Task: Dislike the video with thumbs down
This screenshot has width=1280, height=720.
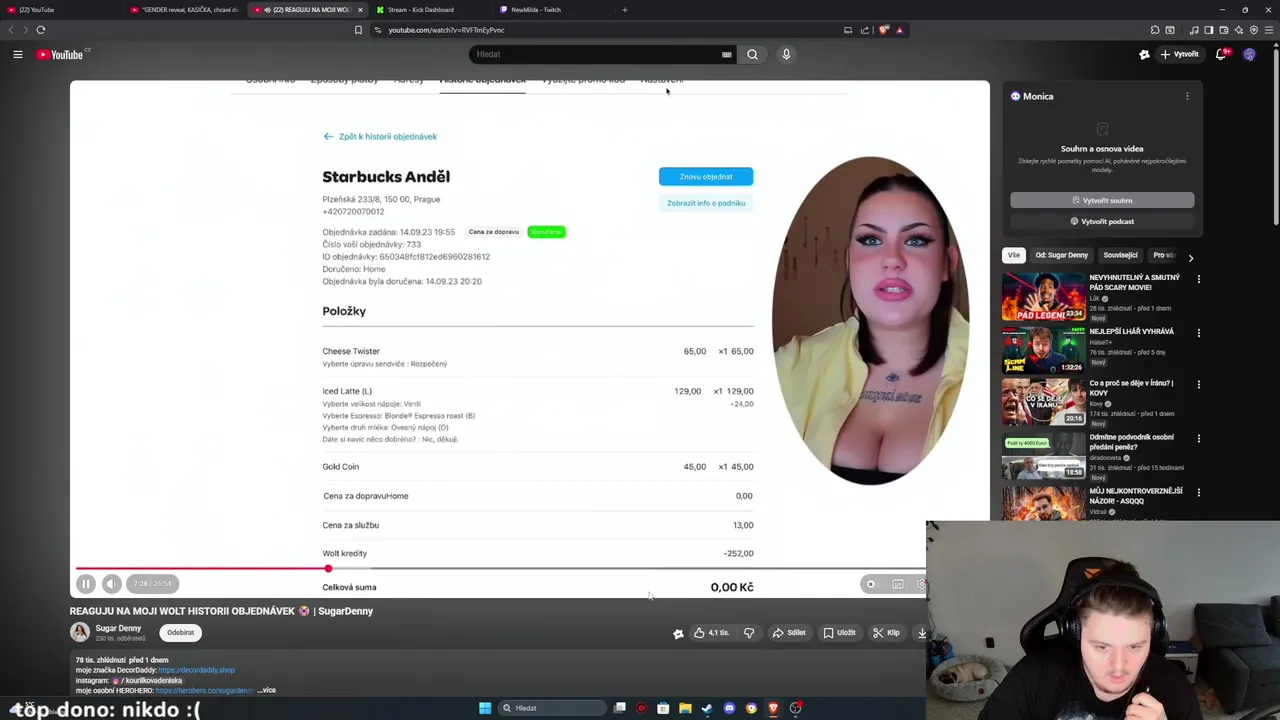Action: point(749,633)
